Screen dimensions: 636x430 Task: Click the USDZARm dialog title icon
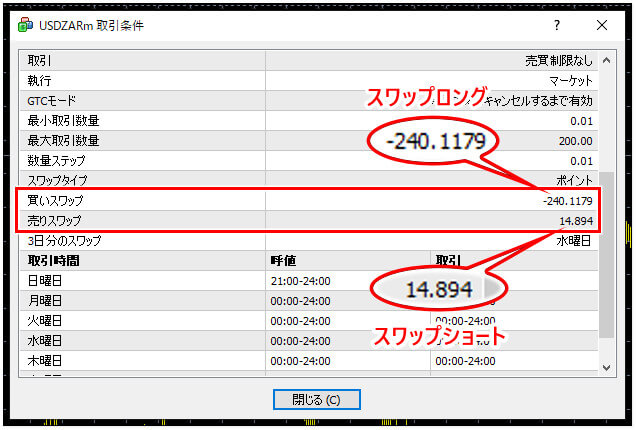click(x=25, y=25)
